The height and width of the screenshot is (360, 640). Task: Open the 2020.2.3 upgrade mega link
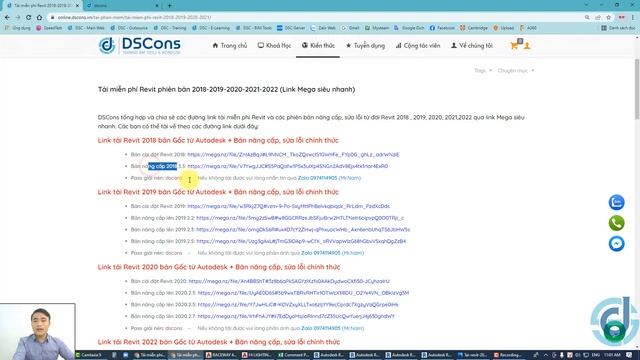pos(303,293)
